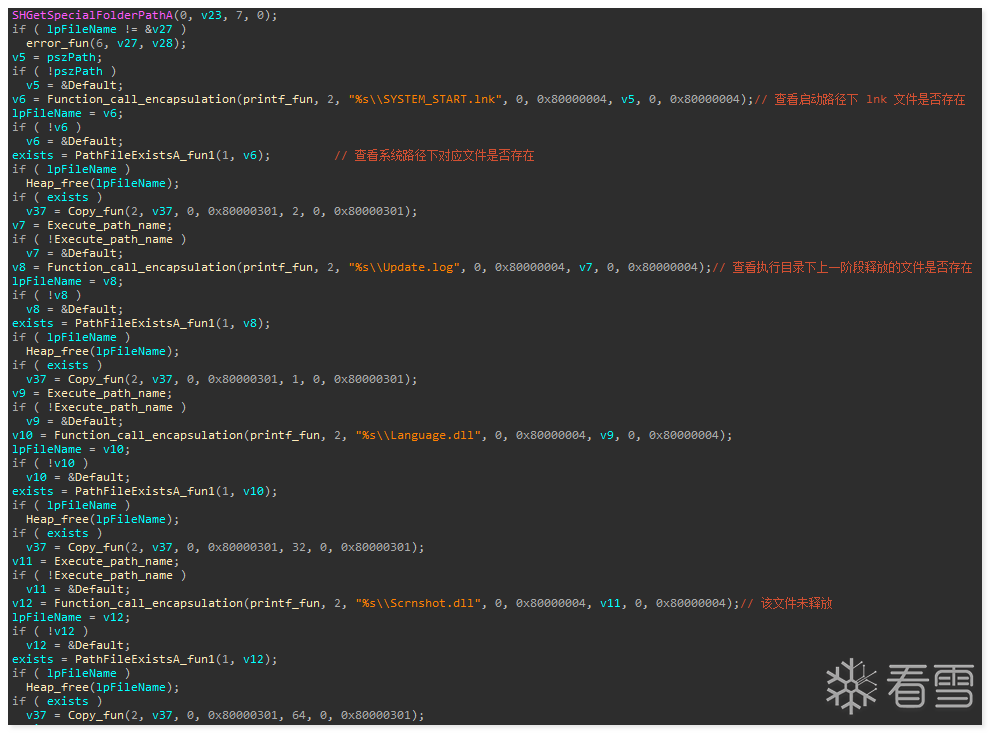Select the line 'v5 = pszPath;'
990x733 pixels.
[57, 57]
